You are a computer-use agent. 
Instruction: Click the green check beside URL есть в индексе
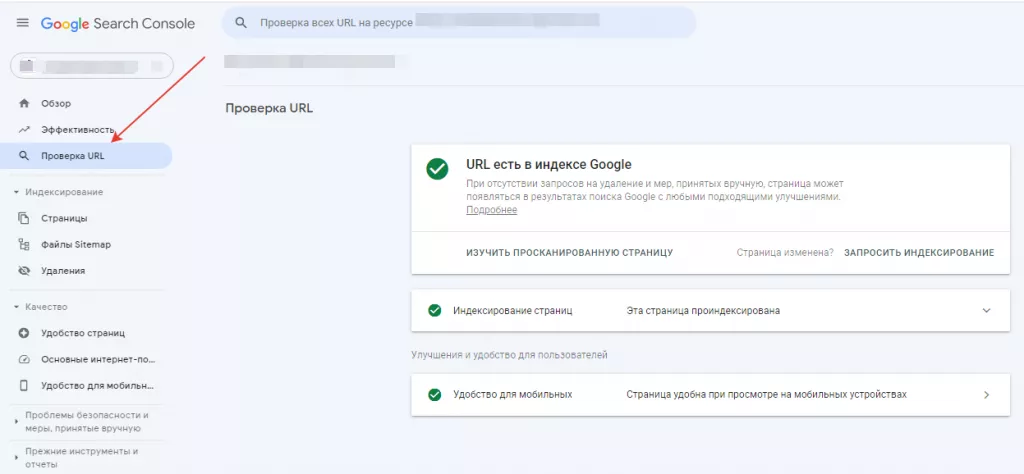(437, 169)
